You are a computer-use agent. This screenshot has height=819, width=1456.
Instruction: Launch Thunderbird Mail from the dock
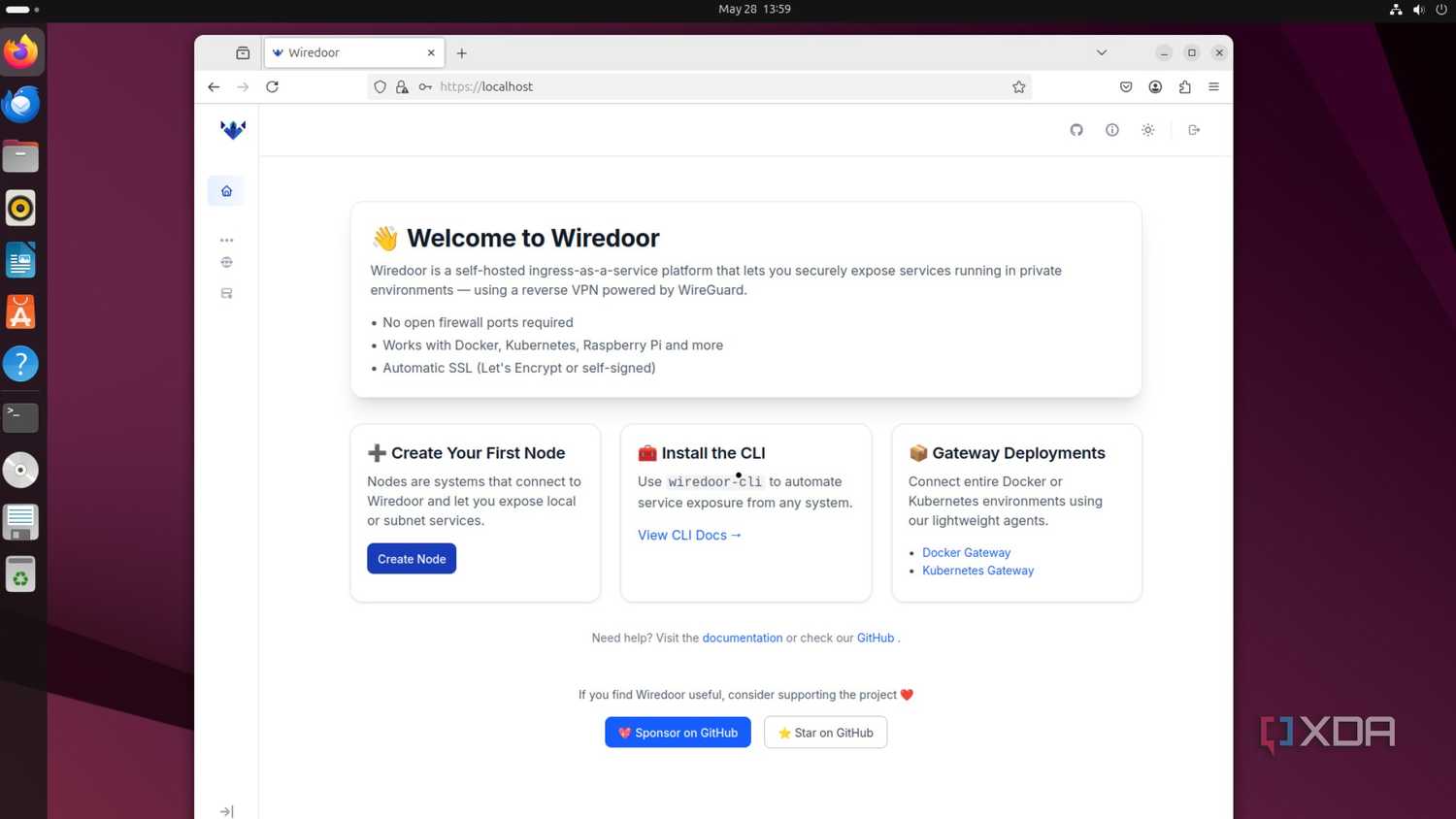coord(20,104)
